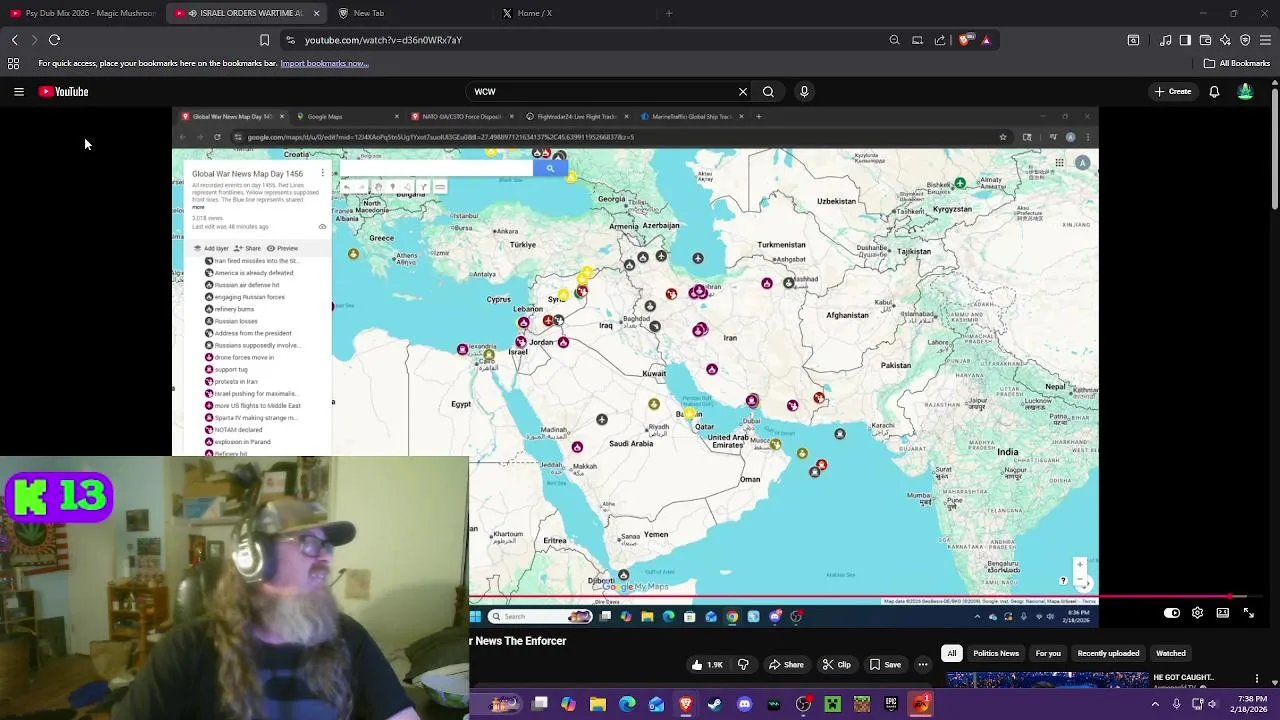Mute the ISRAEL ORDERS WARTIME tab audio icon
The image size is (1280, 720).
coord(192,13)
